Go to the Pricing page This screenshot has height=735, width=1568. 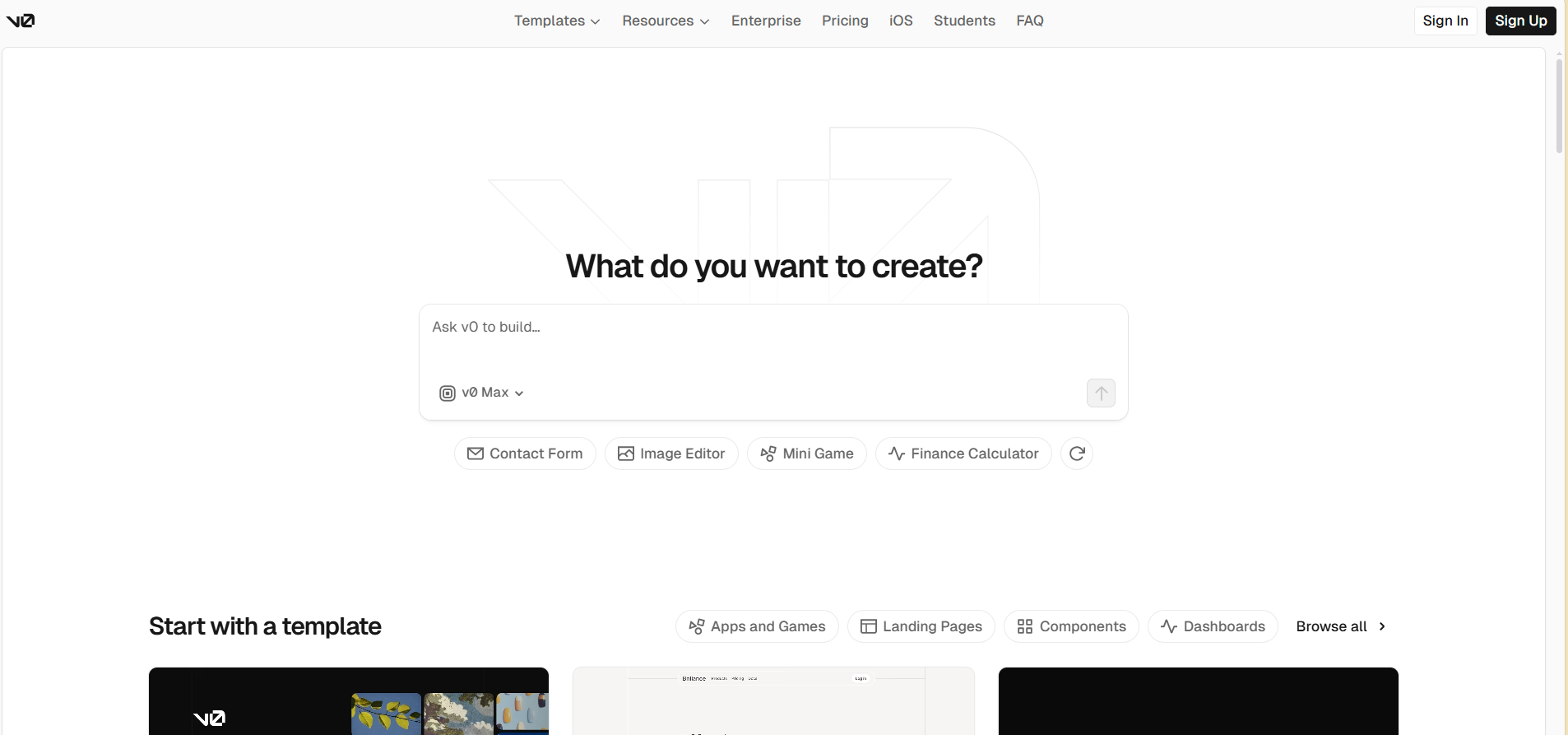click(x=845, y=21)
